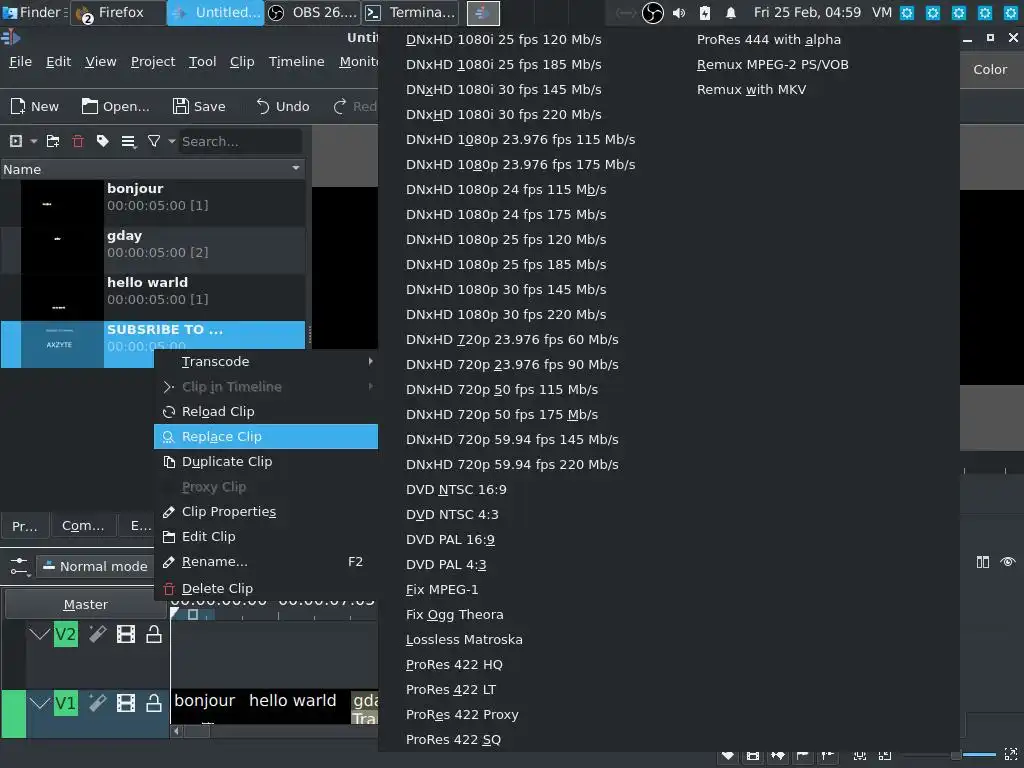The image size is (1024, 768).
Task: Select Replace Clip in context menu
Action: click(x=266, y=436)
